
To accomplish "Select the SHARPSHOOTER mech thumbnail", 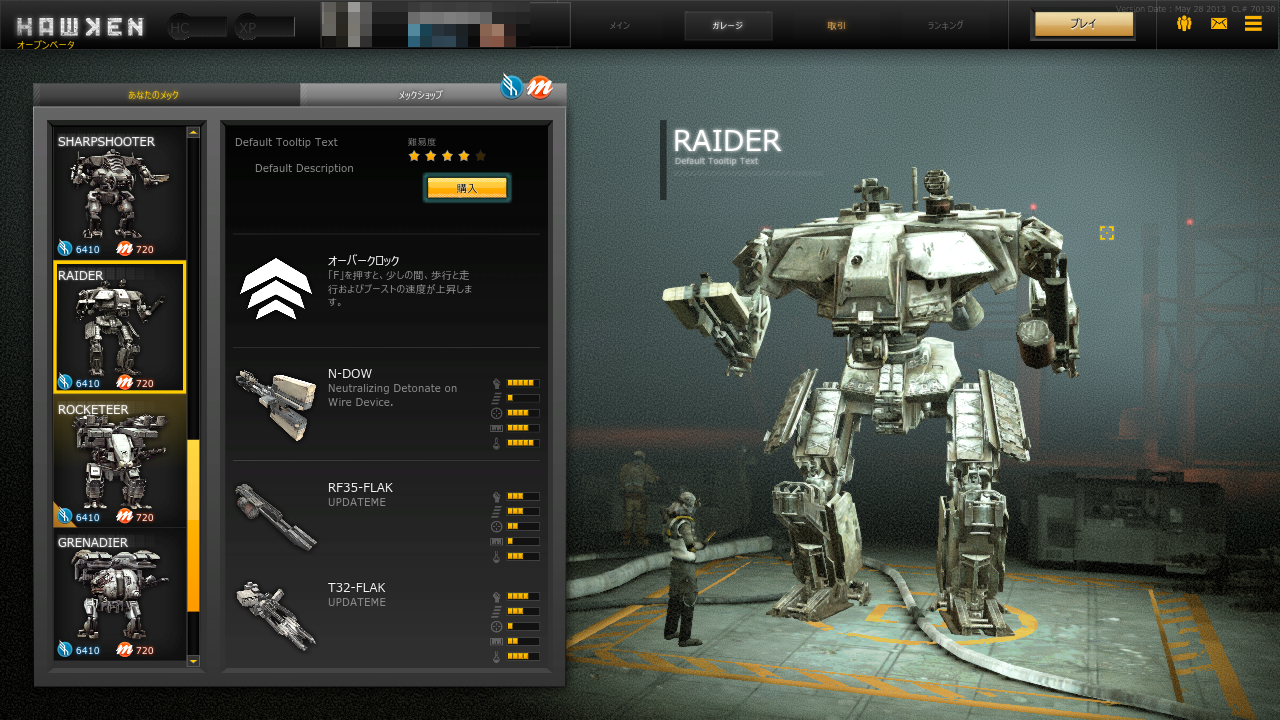I will [x=120, y=193].
